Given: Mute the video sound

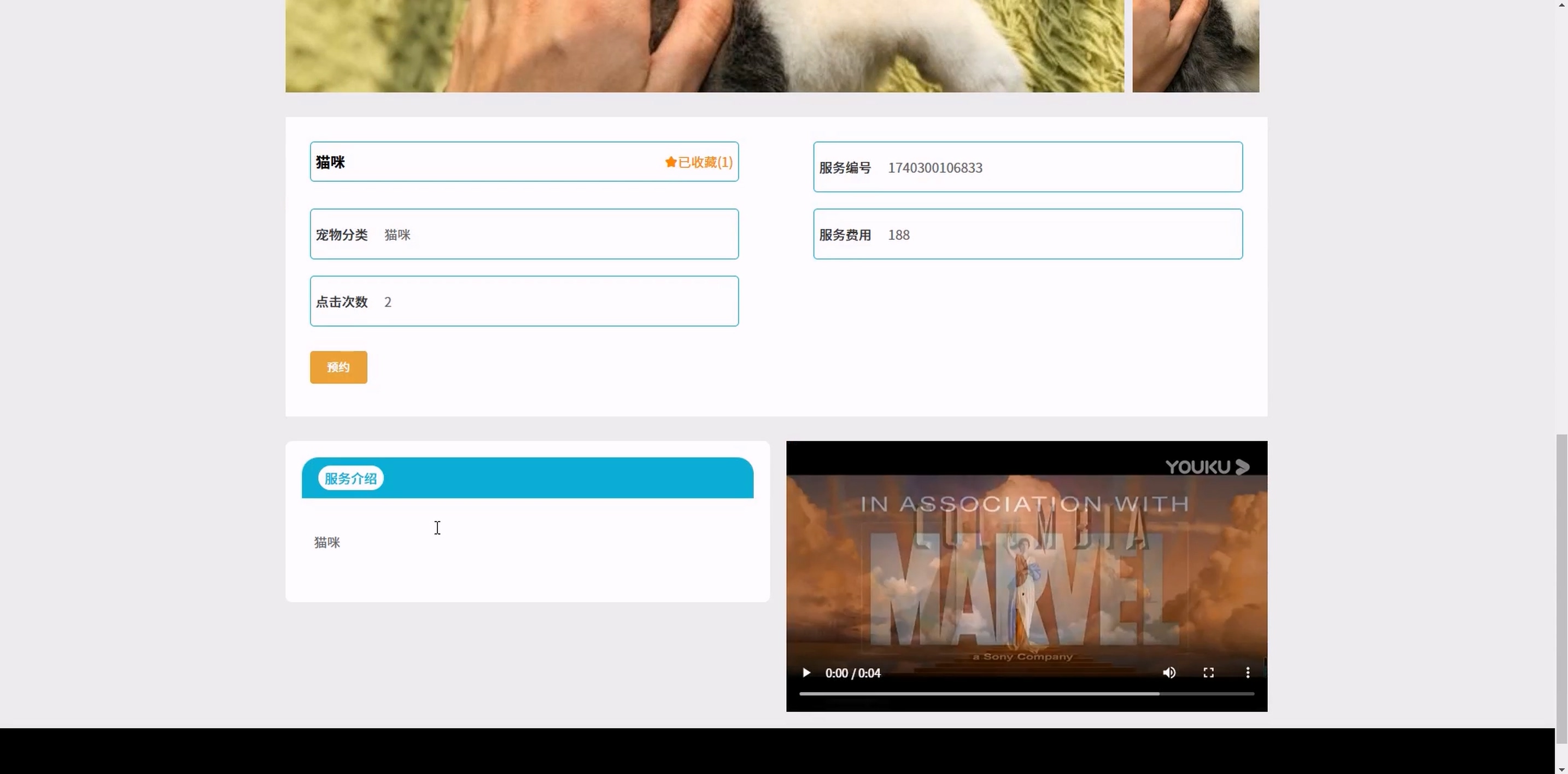Looking at the screenshot, I should pyautogui.click(x=1169, y=672).
